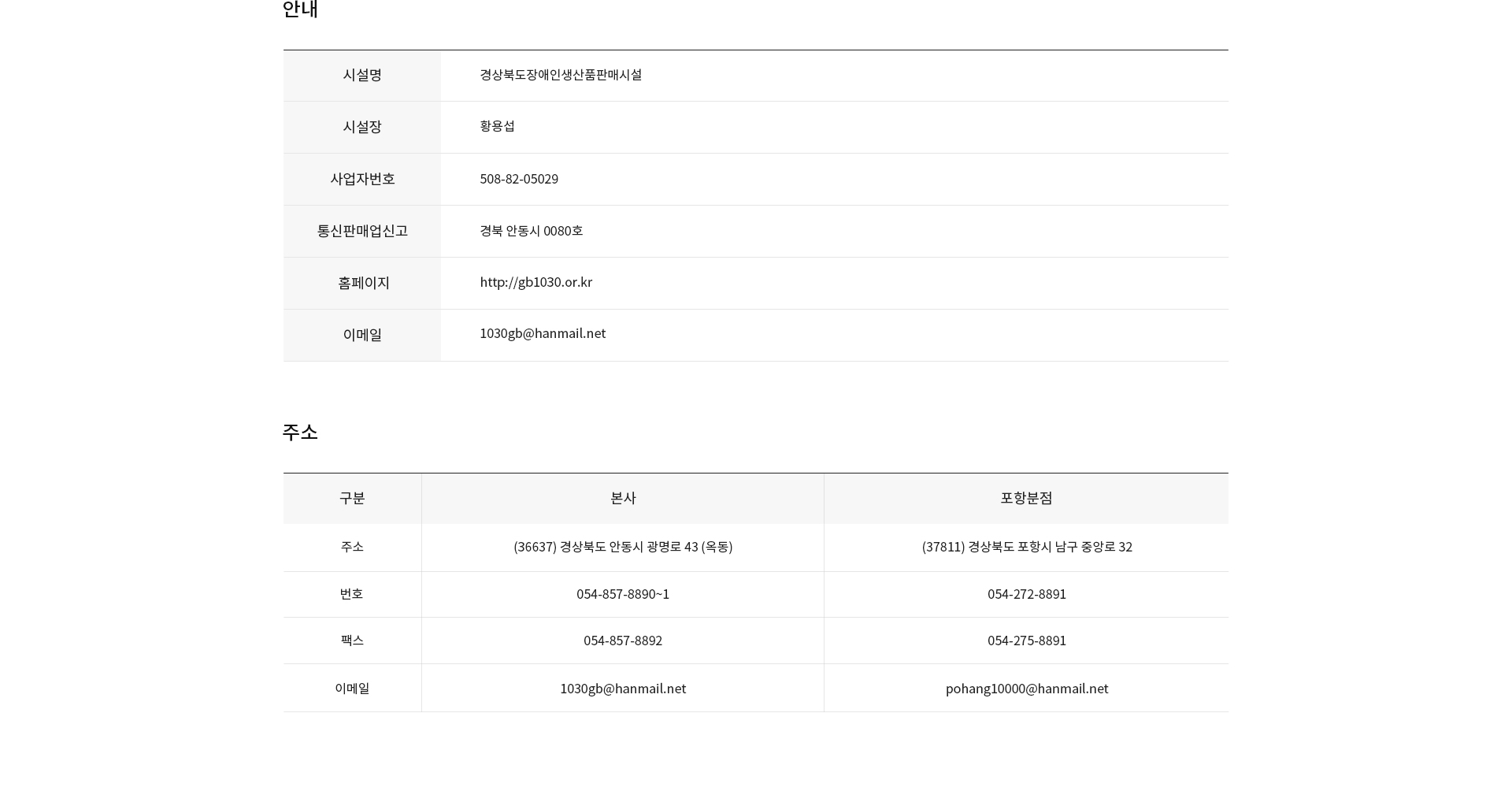
Task: Select email pohang10000@hanmail.net
Action: point(1027,689)
